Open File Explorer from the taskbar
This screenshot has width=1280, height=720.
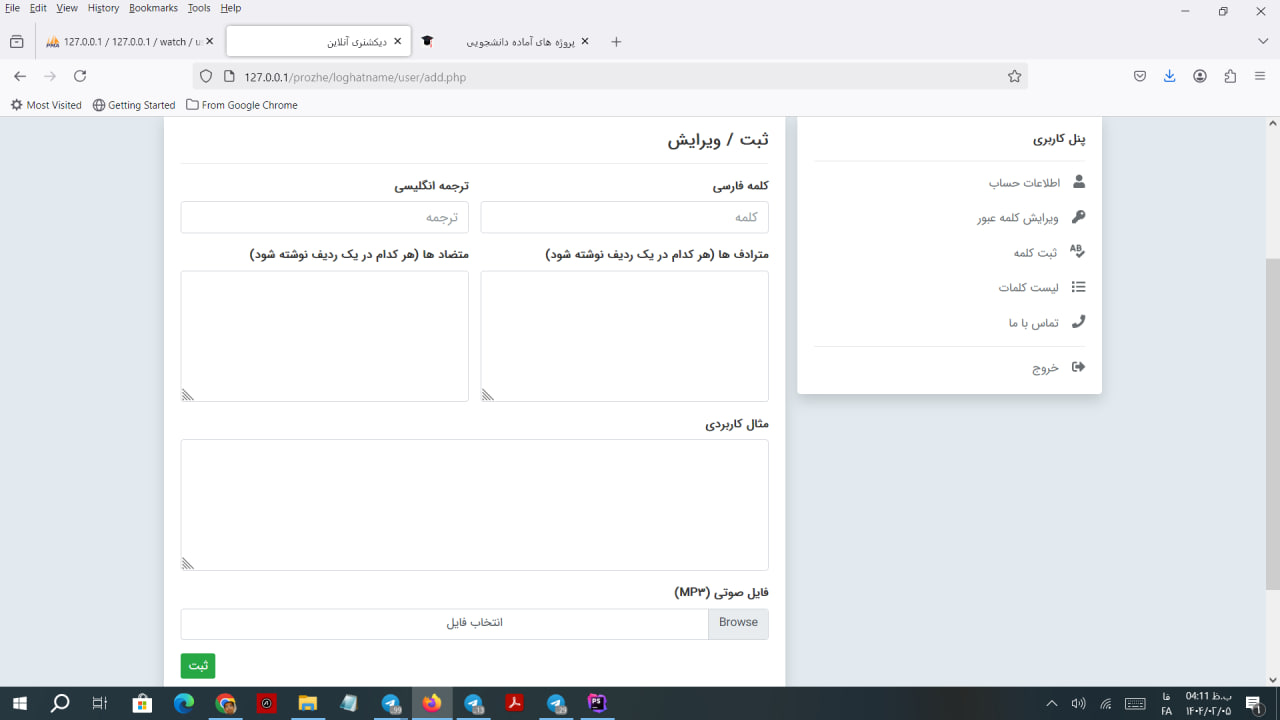pos(307,703)
